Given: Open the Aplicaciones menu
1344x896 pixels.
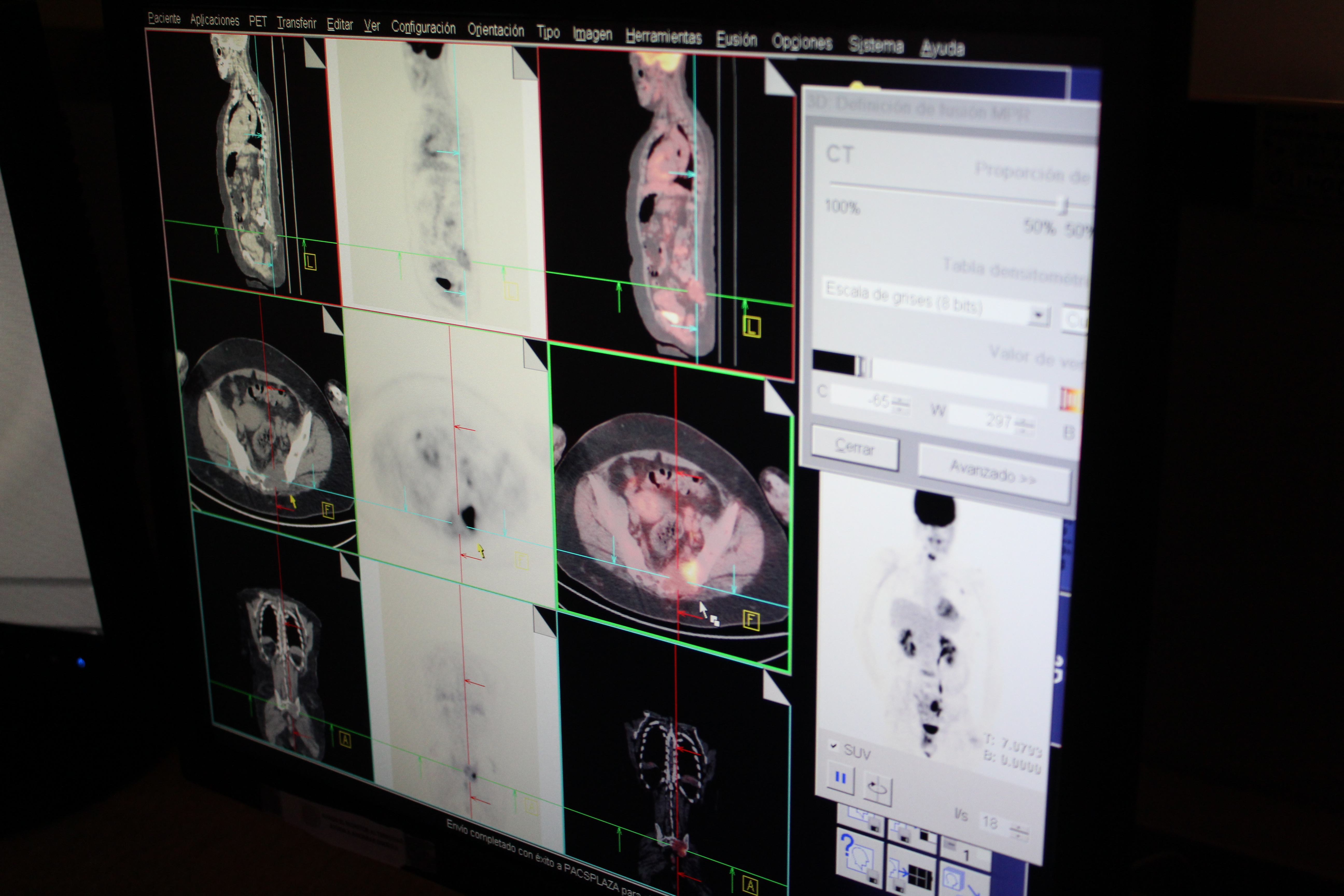Looking at the screenshot, I should point(214,20).
